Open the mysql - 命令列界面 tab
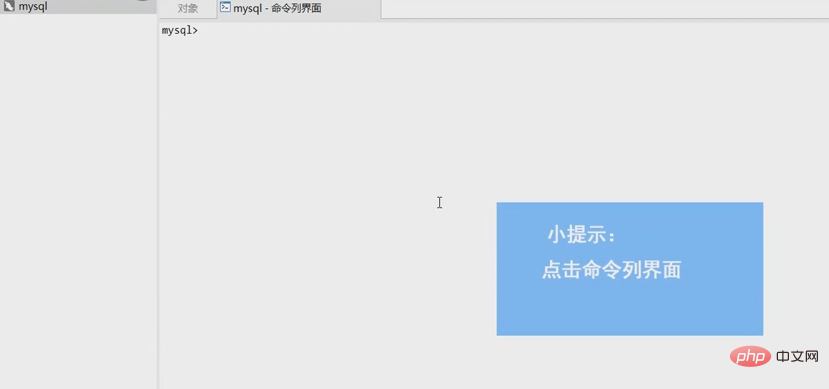Viewport: 829px width, 389px height. click(x=299, y=8)
